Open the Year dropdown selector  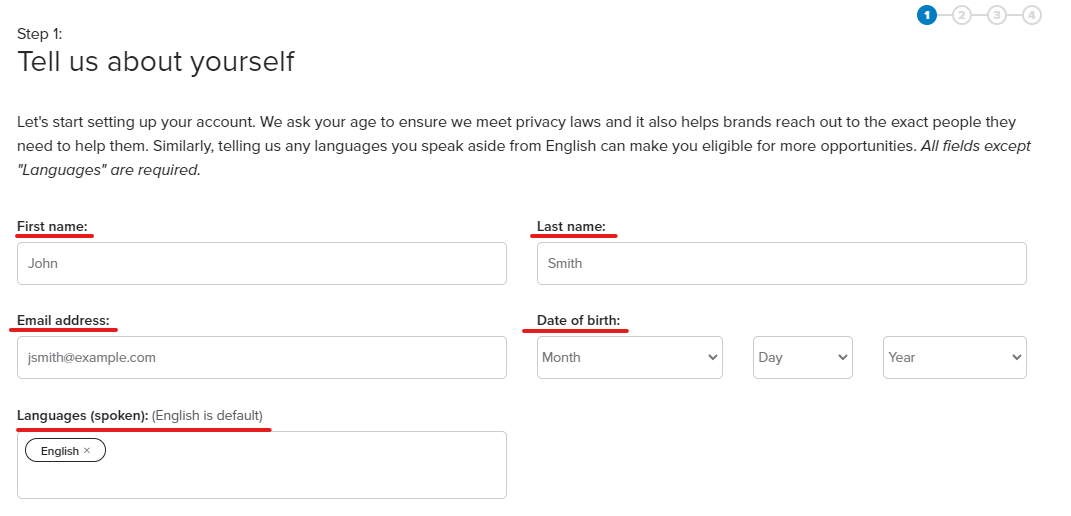(954, 357)
